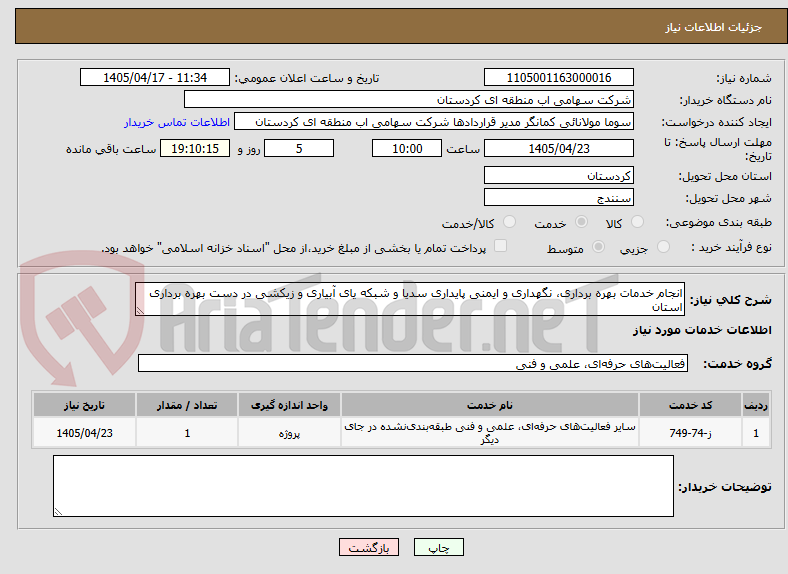This screenshot has width=788, height=574.
Task: Click the شماره نیاز number field
Action: point(558,77)
